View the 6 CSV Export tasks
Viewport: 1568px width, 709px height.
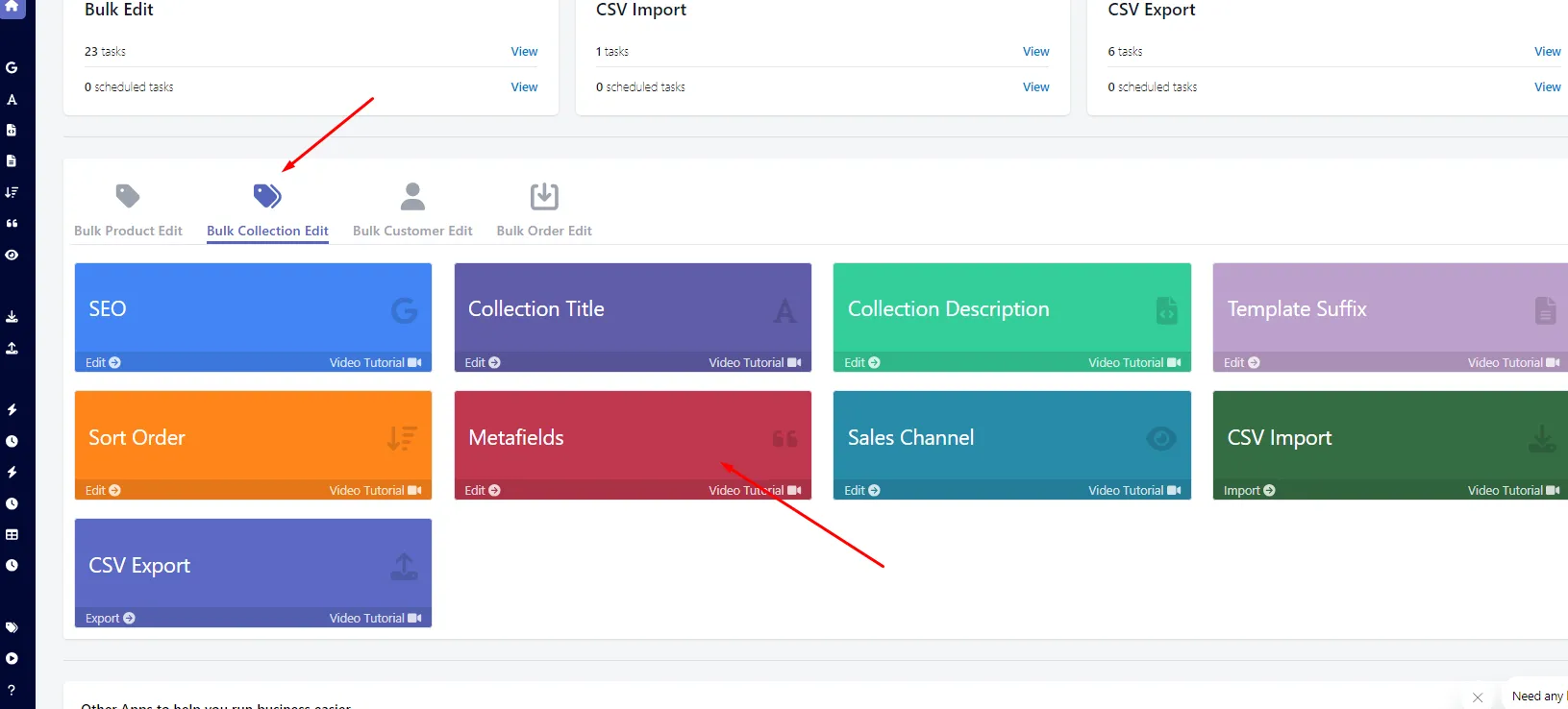(1547, 51)
